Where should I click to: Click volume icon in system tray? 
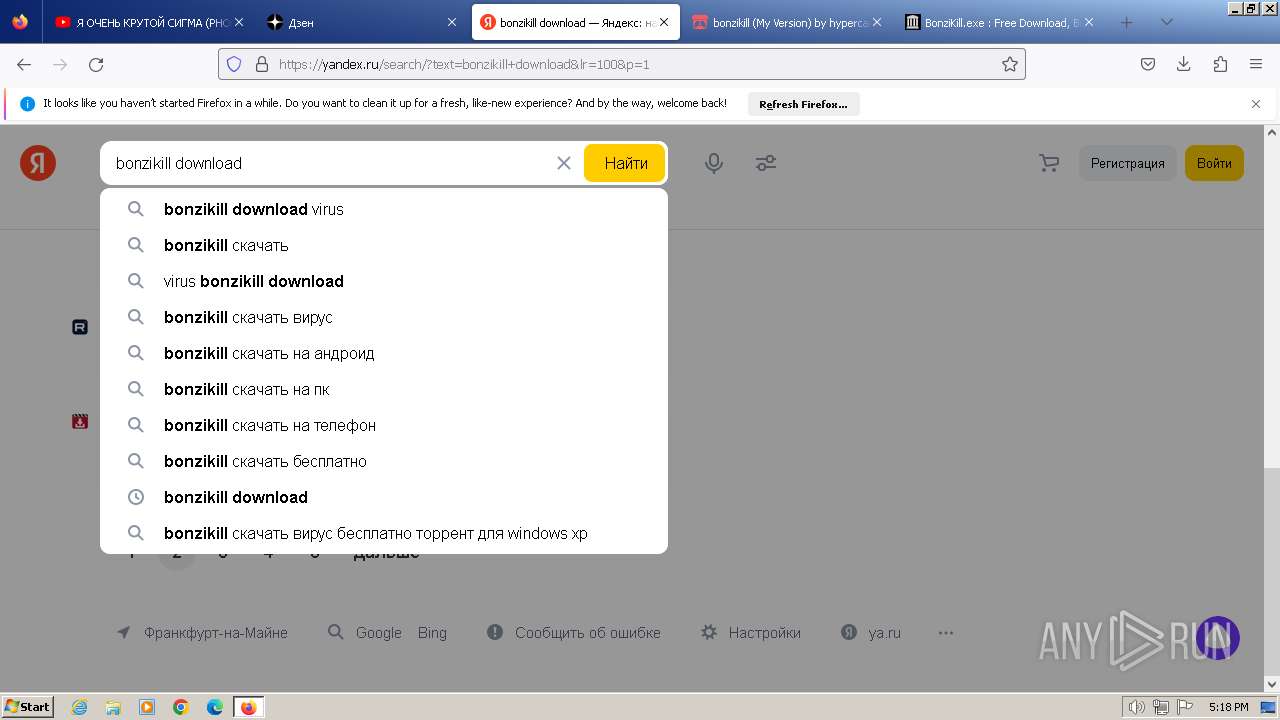(x=1137, y=707)
